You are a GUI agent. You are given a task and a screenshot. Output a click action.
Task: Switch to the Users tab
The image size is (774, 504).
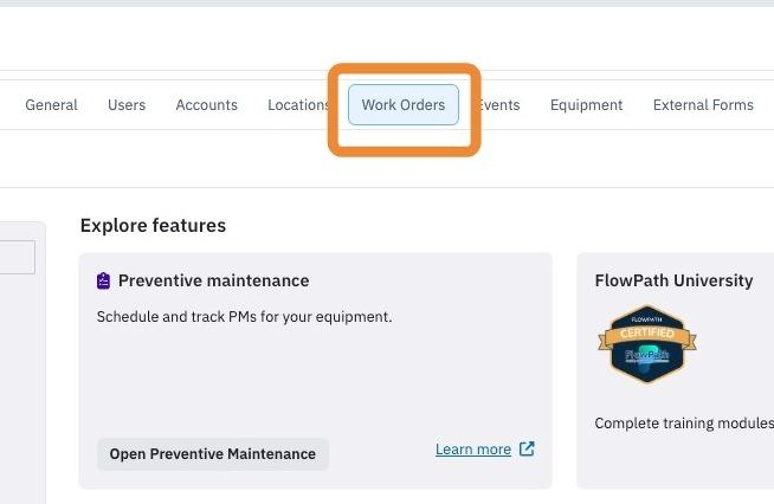127,105
